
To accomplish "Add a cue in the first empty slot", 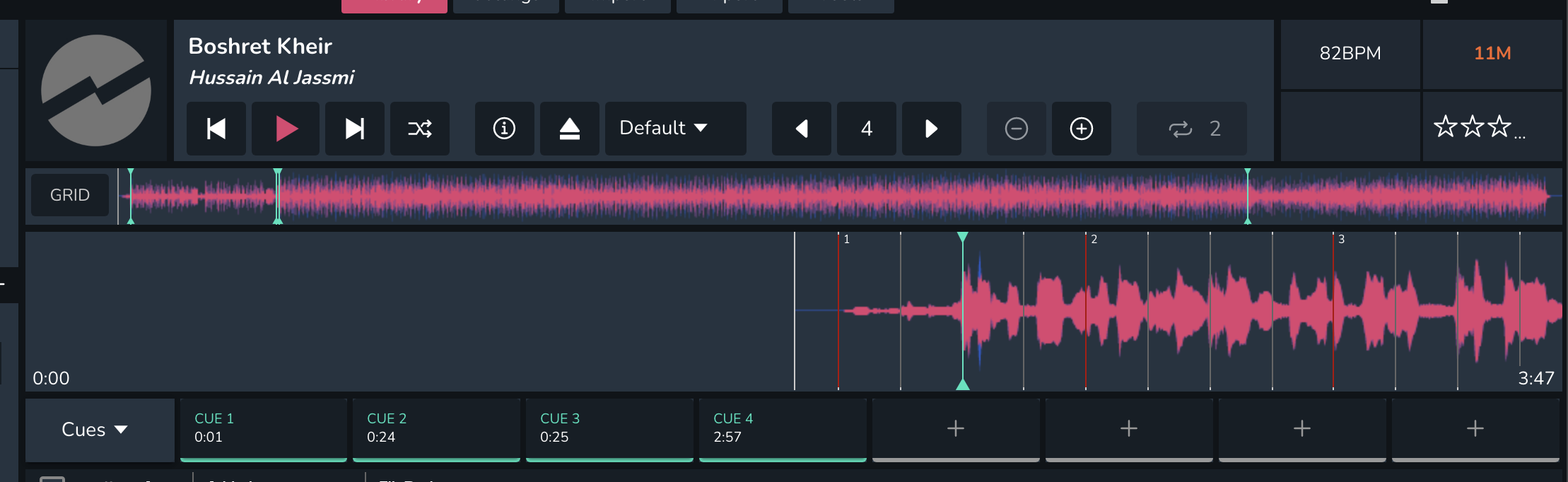I will pos(955,428).
